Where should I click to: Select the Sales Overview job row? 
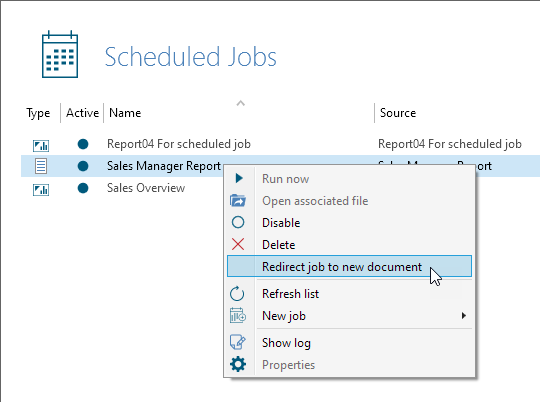pos(280,188)
